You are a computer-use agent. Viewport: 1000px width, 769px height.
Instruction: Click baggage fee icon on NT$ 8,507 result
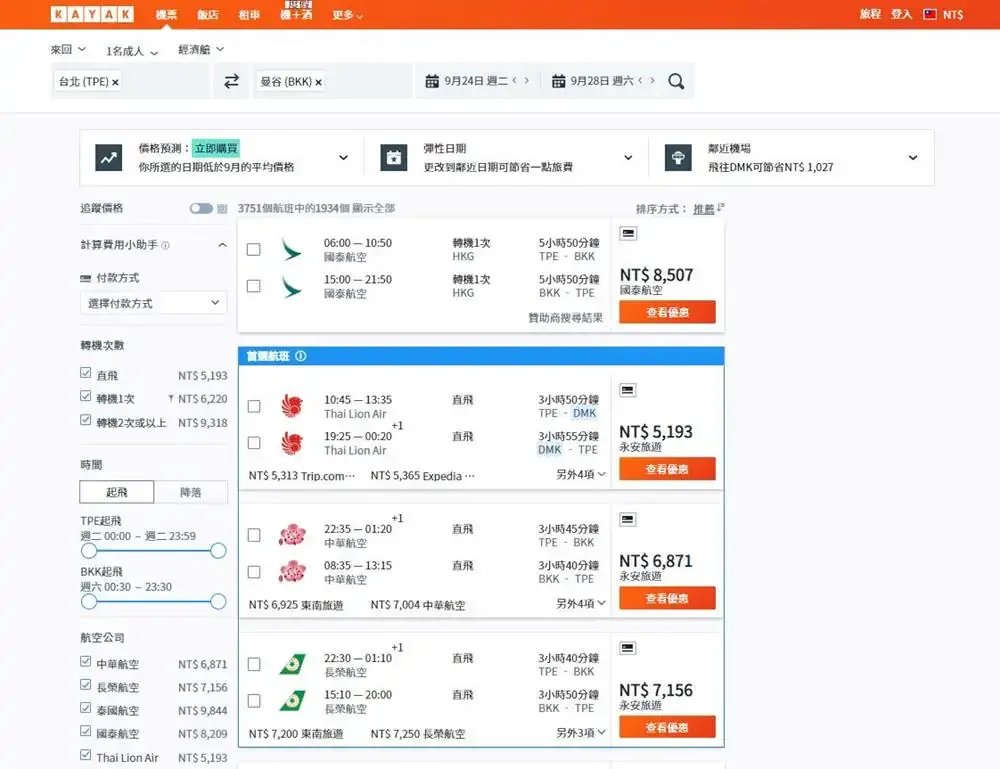click(628, 233)
